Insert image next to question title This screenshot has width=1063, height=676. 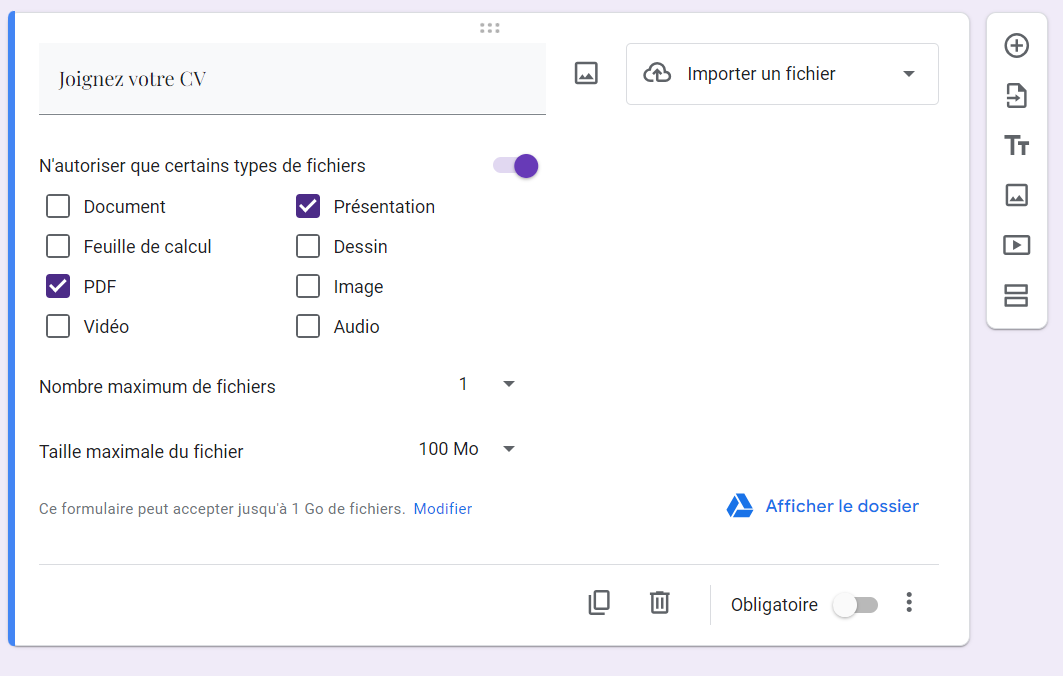586,73
